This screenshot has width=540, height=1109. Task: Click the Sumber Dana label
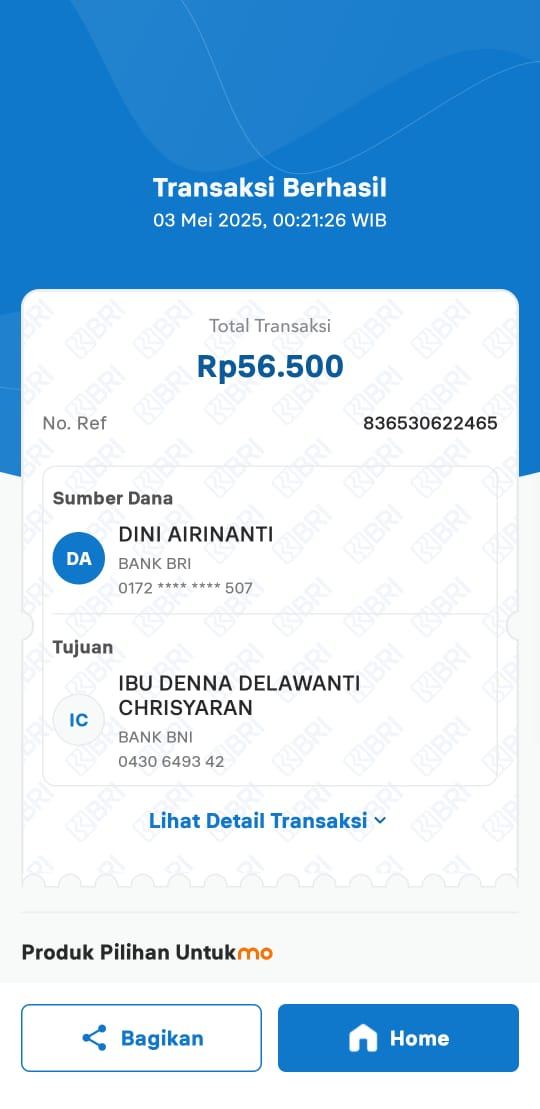coord(113,498)
